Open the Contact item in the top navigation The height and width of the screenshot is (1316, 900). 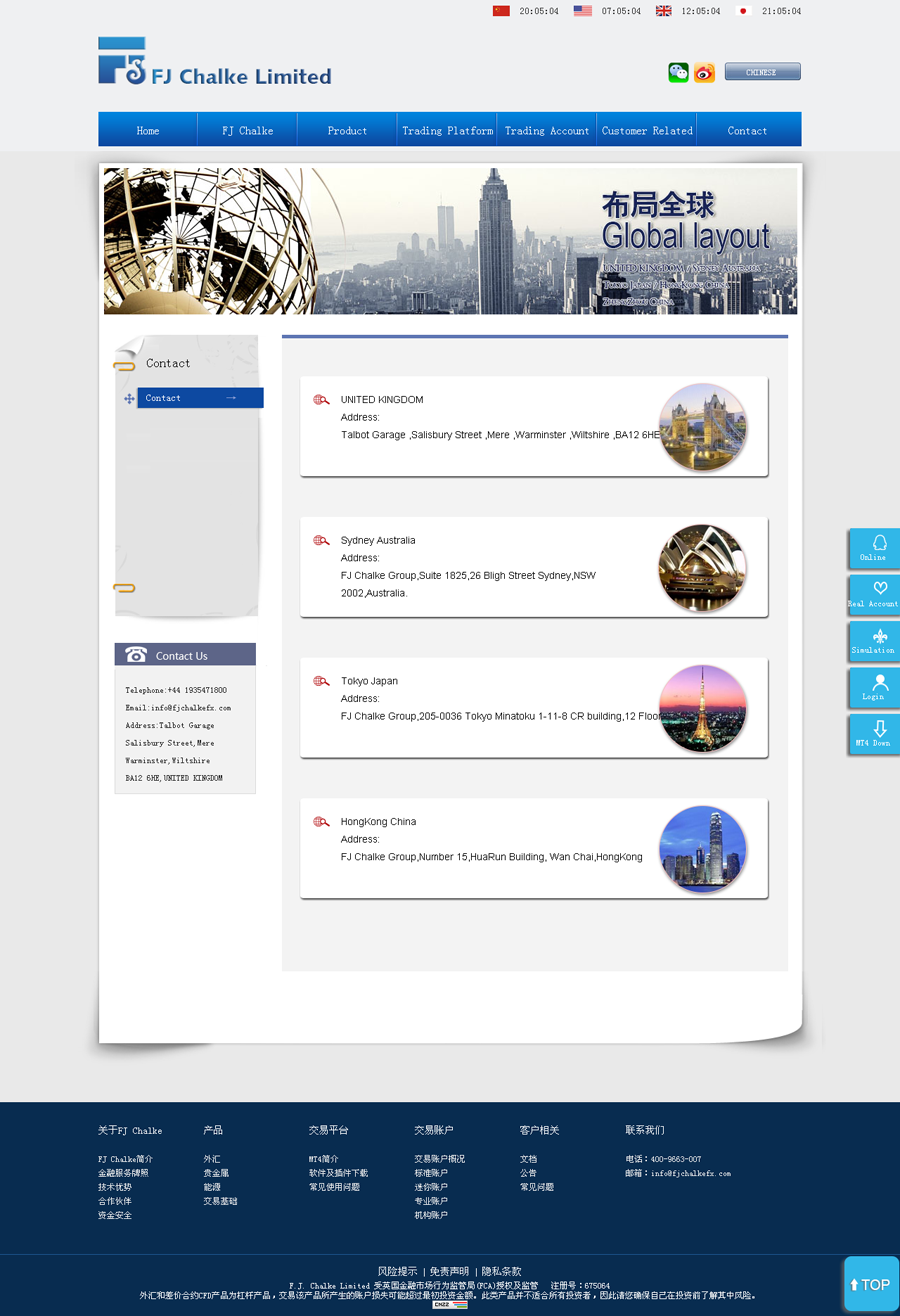click(748, 130)
